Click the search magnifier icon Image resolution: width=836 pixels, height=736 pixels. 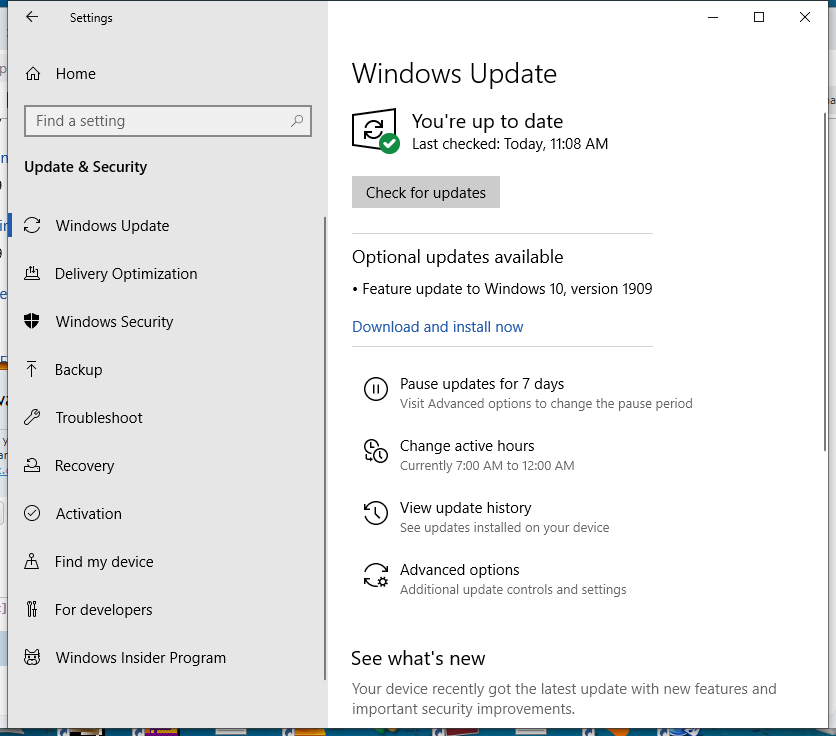(x=297, y=121)
